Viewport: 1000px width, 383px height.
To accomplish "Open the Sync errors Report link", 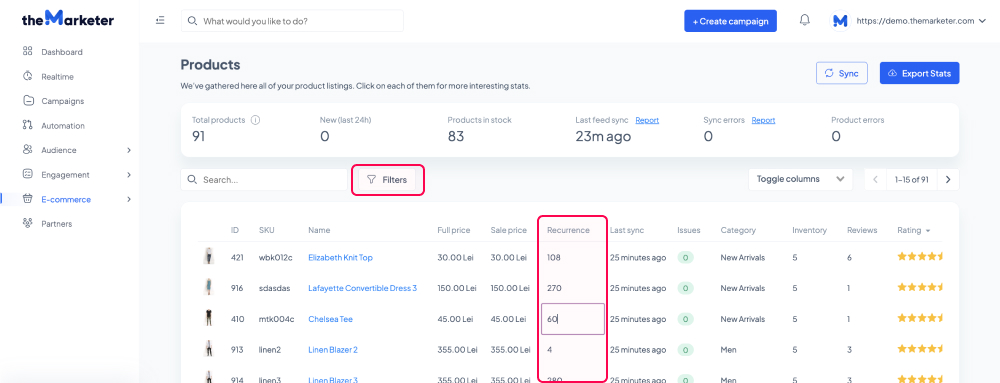I will [x=763, y=120].
